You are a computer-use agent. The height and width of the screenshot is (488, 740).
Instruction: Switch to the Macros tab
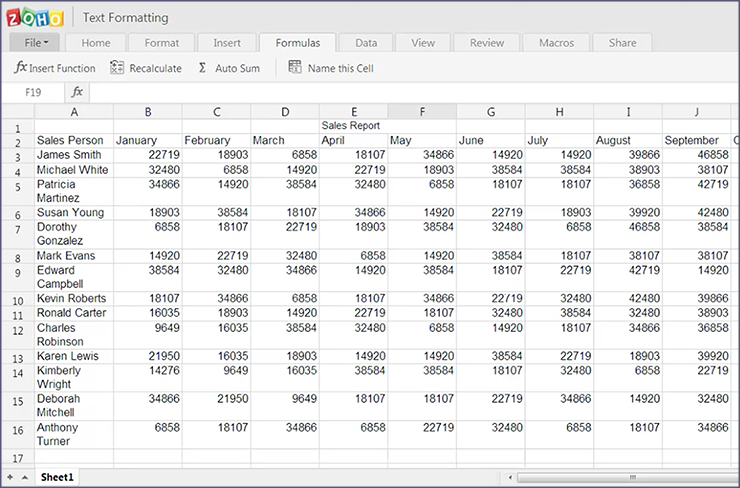556,43
